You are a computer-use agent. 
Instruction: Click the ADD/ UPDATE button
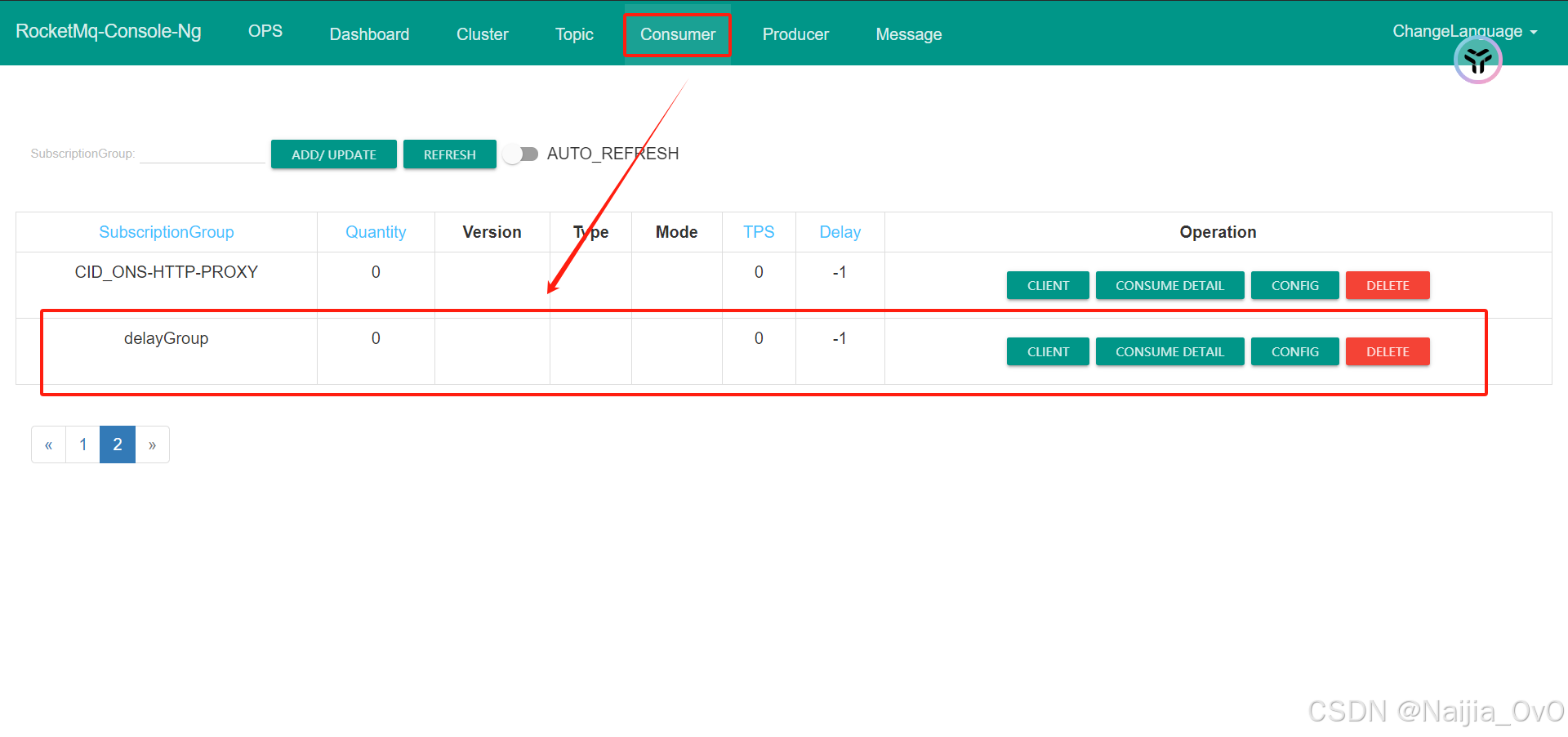(334, 154)
